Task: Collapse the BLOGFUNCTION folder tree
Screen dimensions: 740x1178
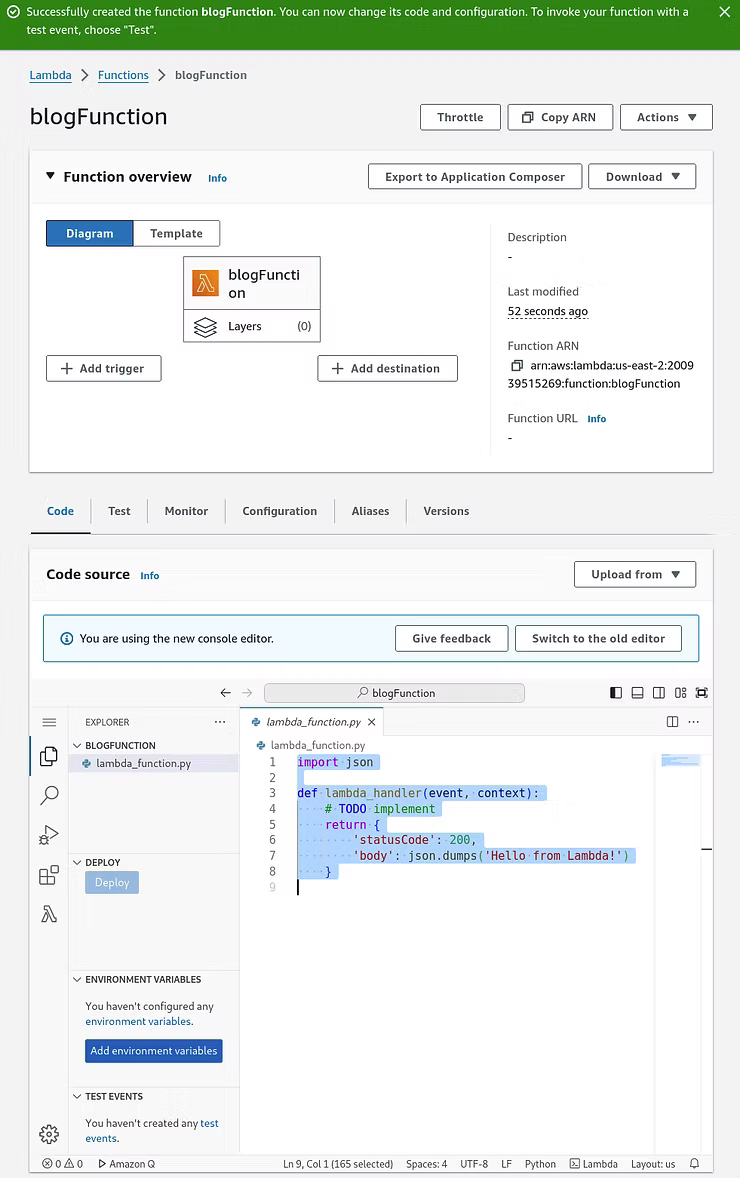Action: [77, 745]
